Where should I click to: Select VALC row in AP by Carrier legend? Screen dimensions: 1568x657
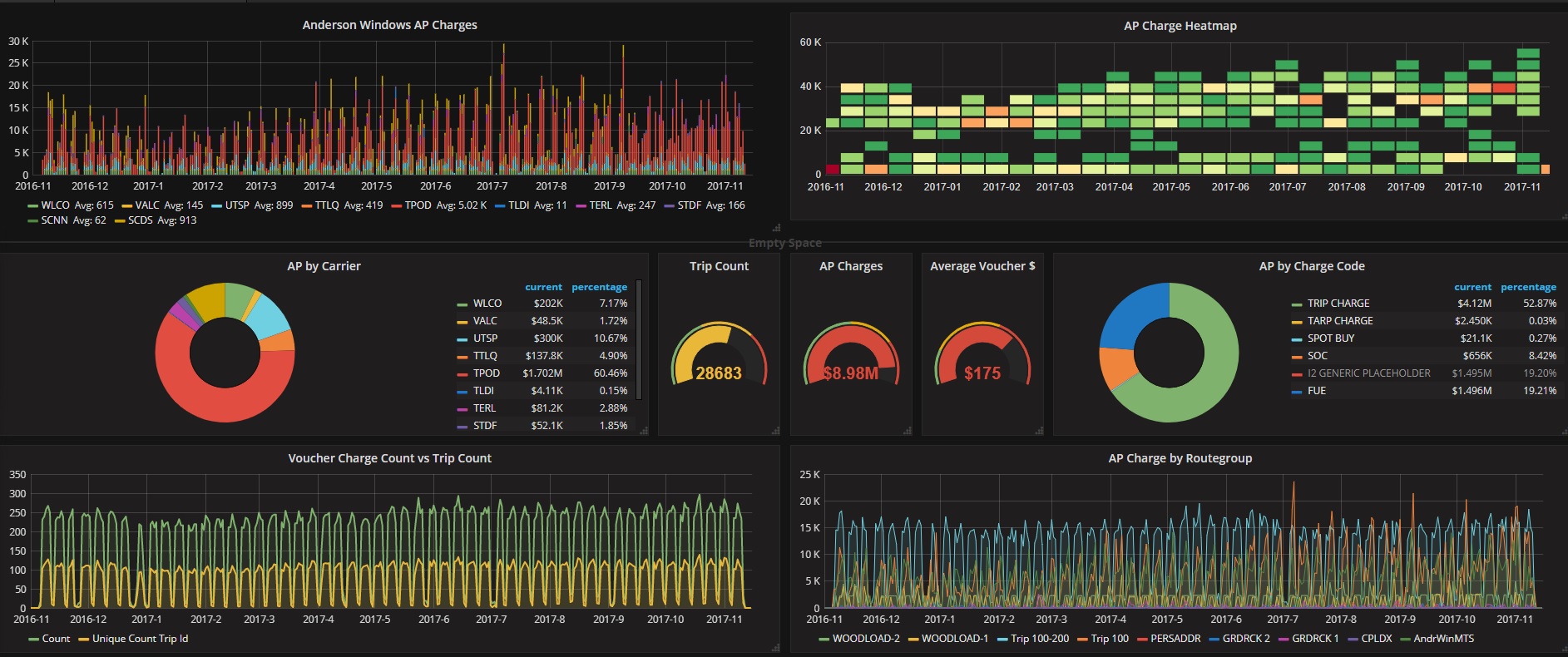pyautogui.click(x=542, y=321)
